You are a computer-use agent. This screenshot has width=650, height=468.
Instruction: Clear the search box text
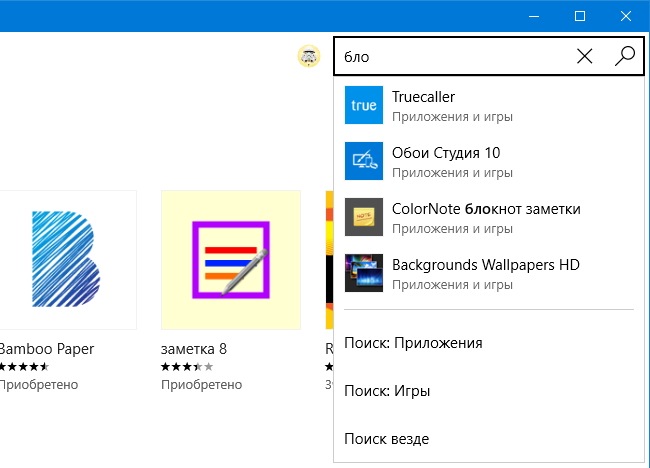point(585,56)
